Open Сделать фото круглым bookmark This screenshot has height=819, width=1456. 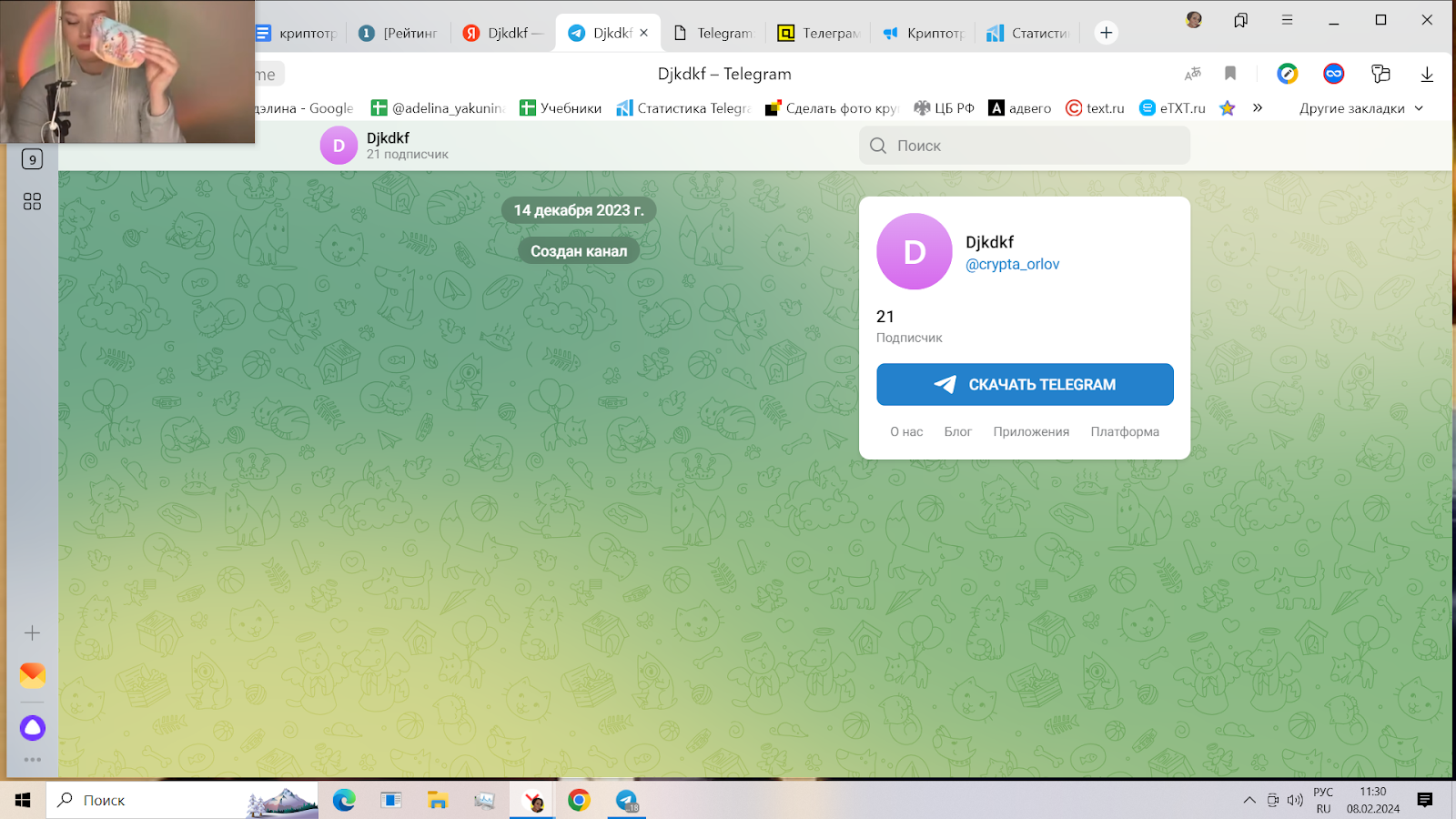(x=832, y=108)
